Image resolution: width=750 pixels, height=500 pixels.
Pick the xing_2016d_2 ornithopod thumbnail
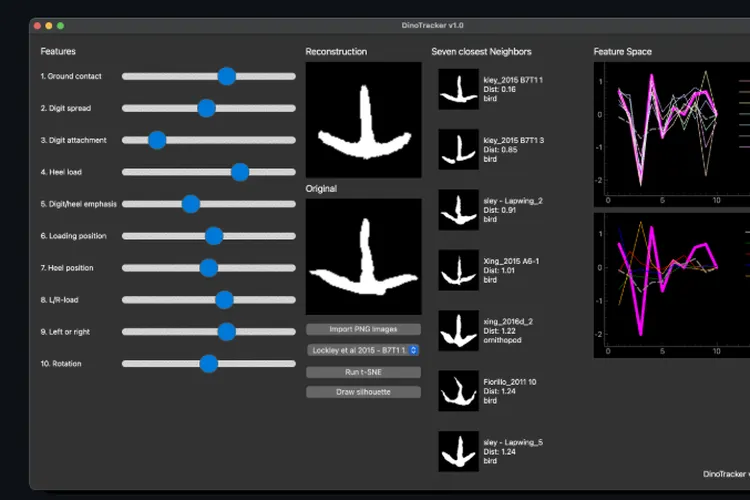458,331
